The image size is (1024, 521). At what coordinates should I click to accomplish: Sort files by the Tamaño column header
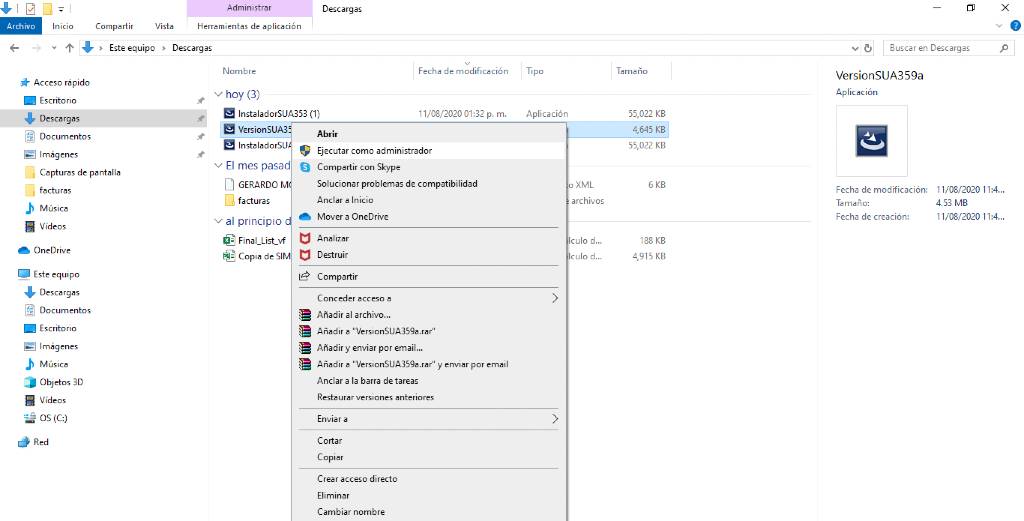coord(632,71)
